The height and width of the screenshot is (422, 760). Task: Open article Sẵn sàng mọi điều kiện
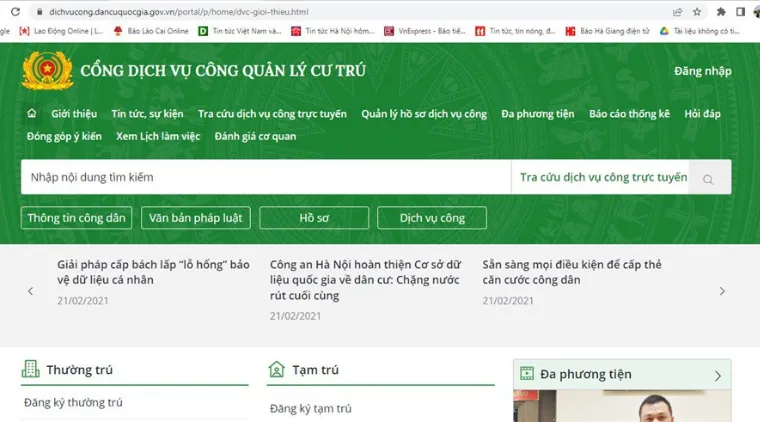pos(572,272)
